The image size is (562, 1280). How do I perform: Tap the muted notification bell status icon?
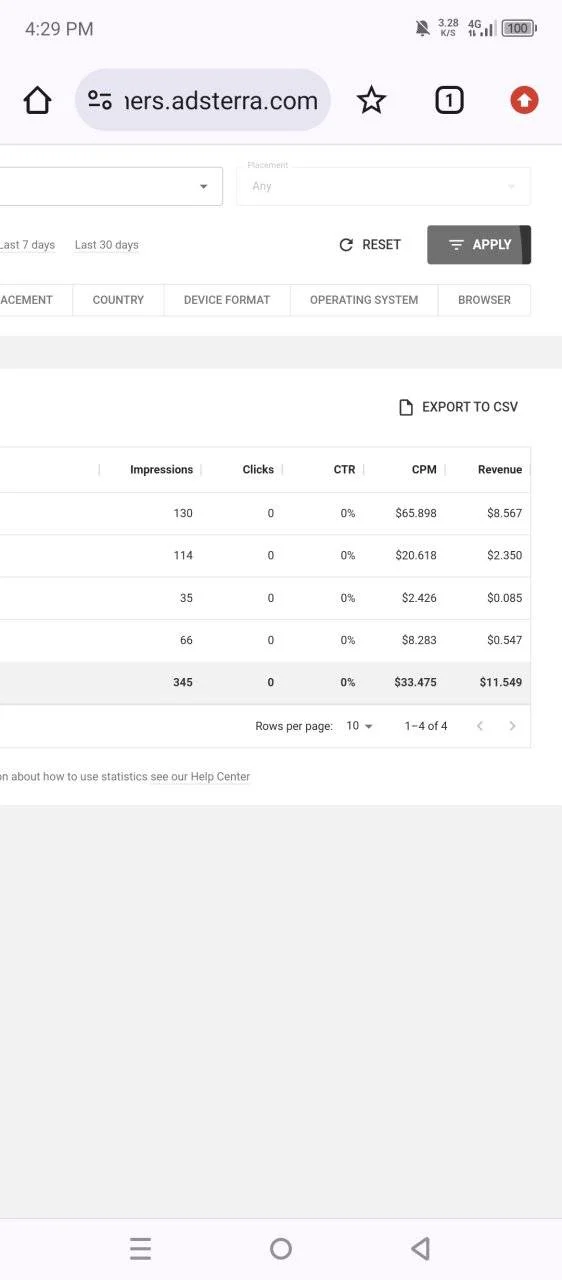tap(423, 29)
